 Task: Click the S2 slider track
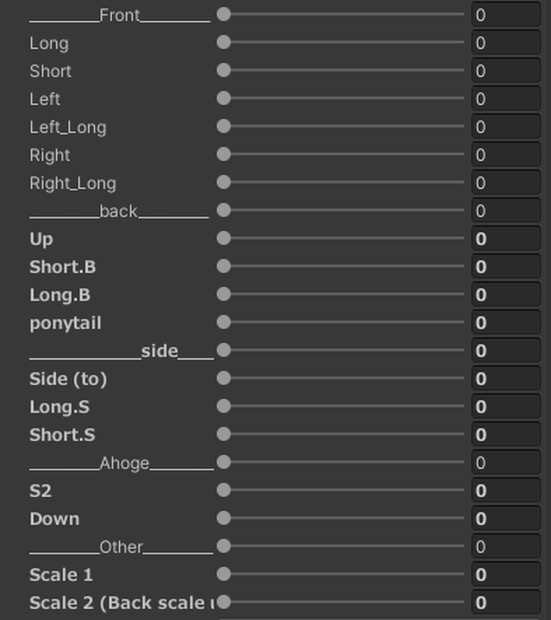click(x=341, y=490)
